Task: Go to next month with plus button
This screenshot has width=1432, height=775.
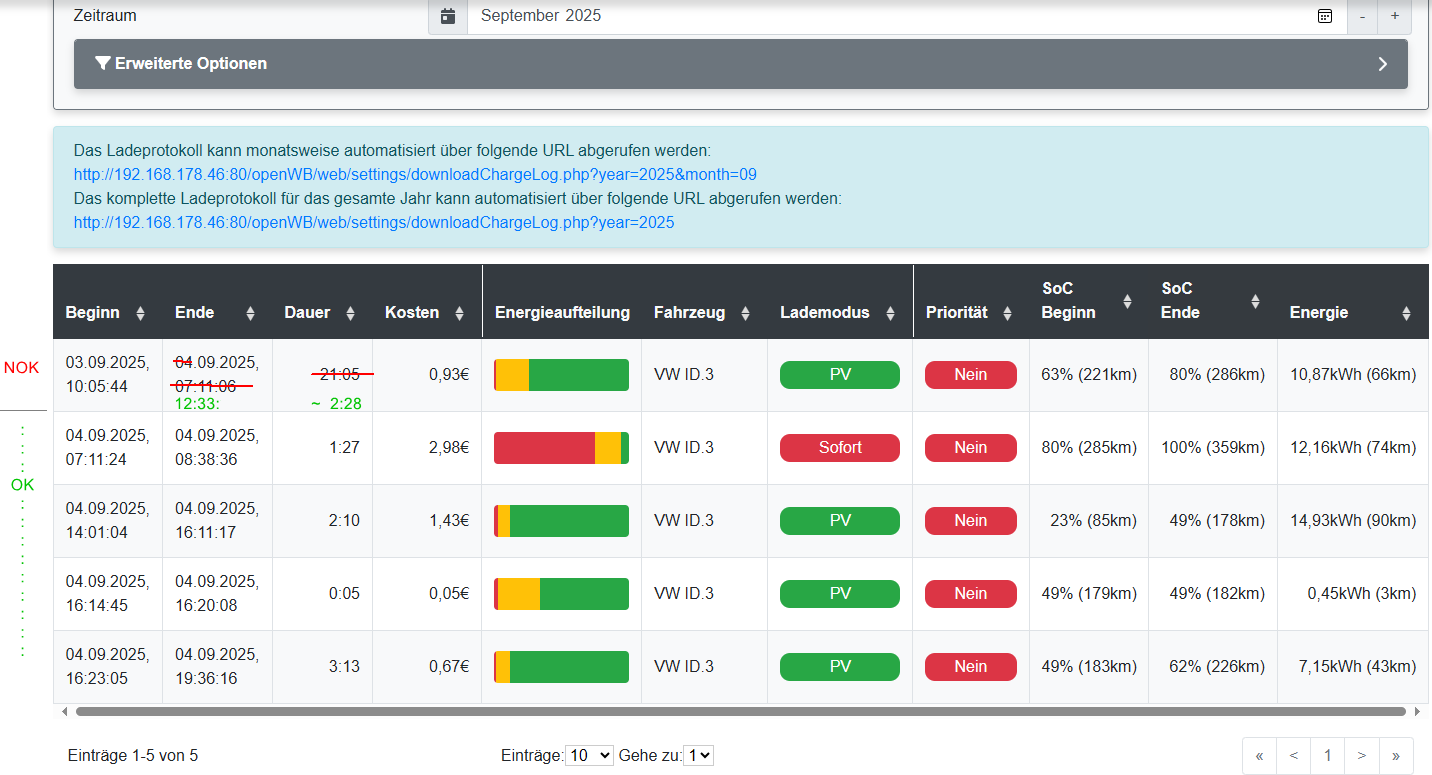Action: tap(1394, 16)
